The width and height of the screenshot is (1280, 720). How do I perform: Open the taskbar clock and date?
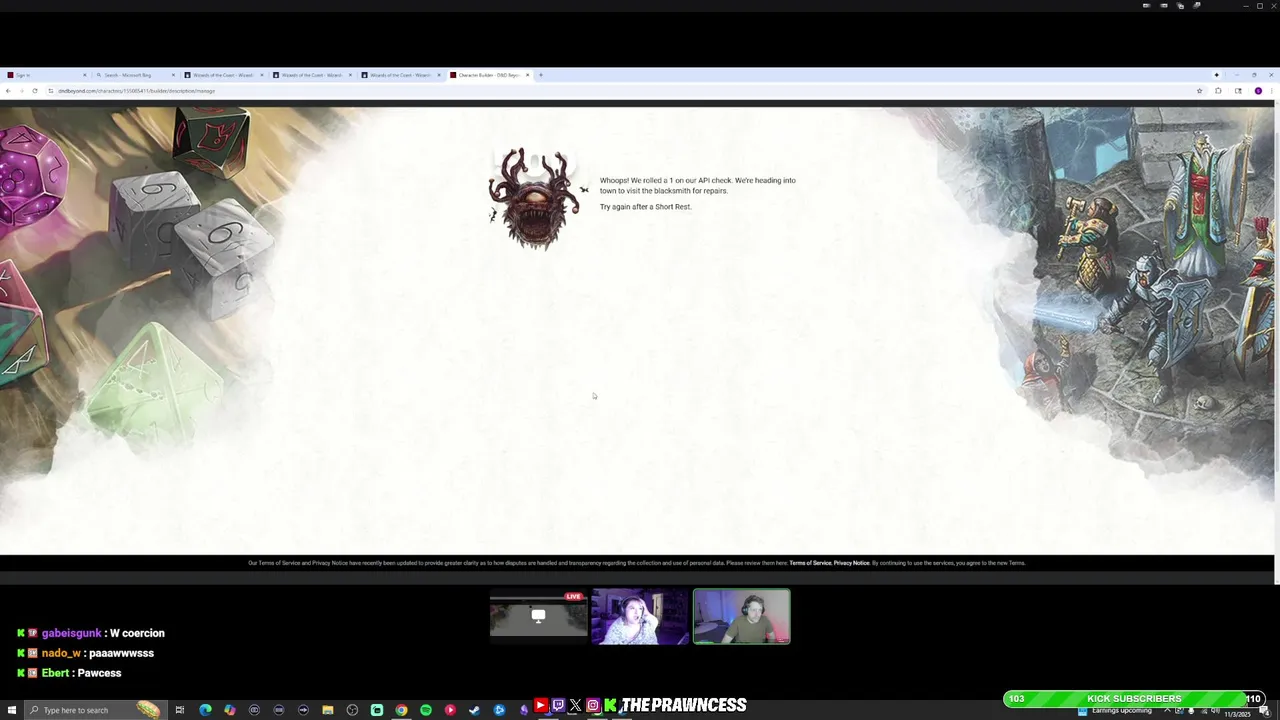[x=1238, y=713]
